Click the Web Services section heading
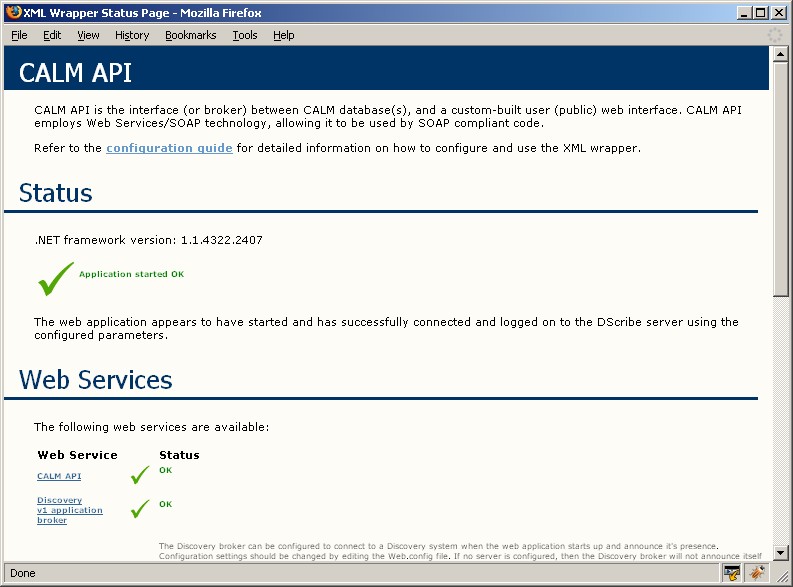Viewport: 793px width, 587px height. 96,380
